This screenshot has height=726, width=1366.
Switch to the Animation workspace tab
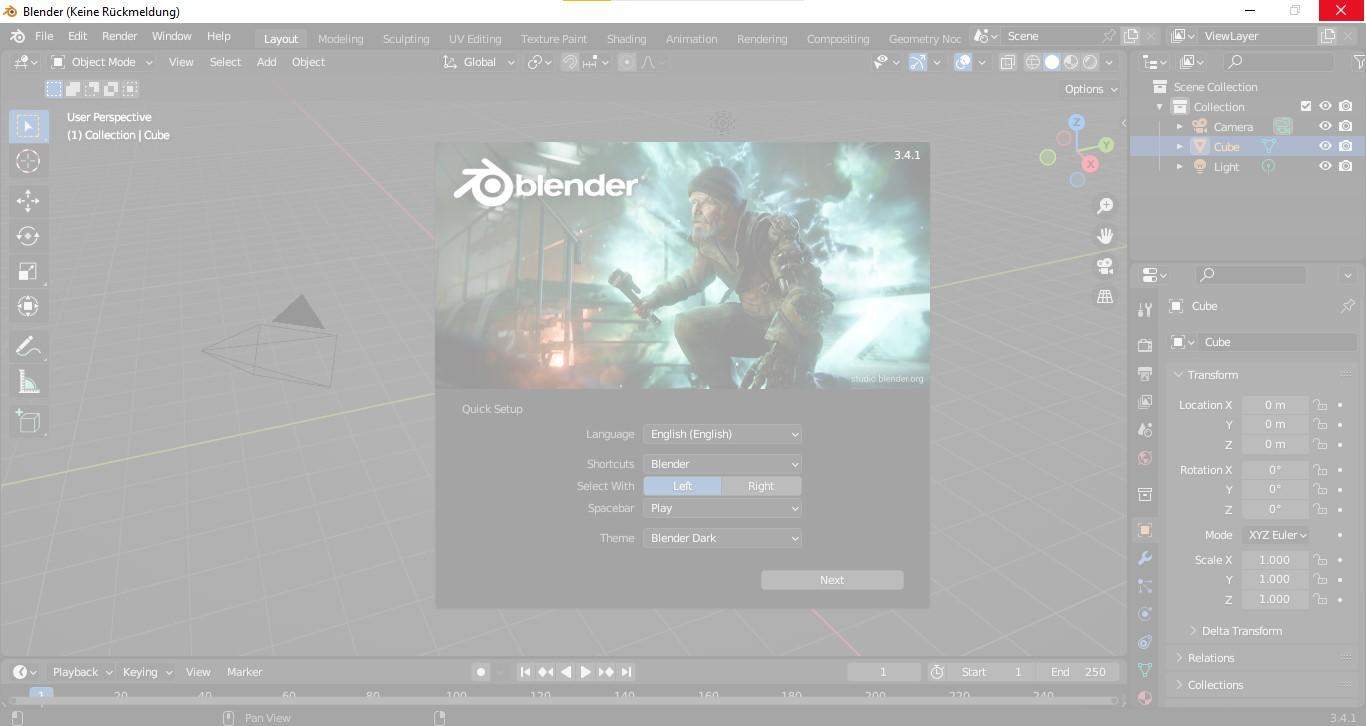(691, 38)
